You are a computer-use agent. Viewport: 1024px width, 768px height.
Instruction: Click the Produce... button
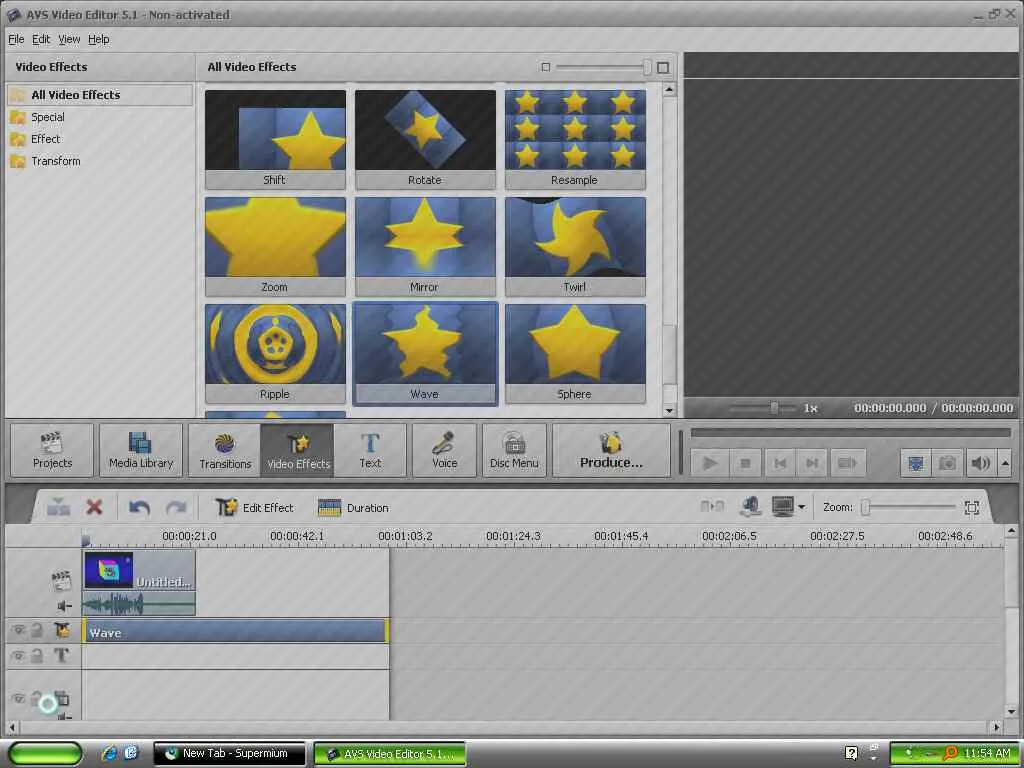click(611, 451)
